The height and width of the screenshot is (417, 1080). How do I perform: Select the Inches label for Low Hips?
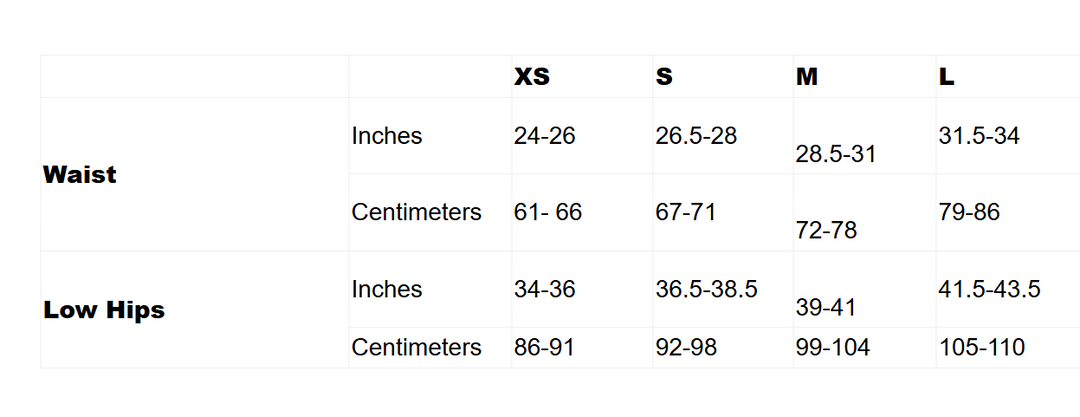tap(387, 290)
